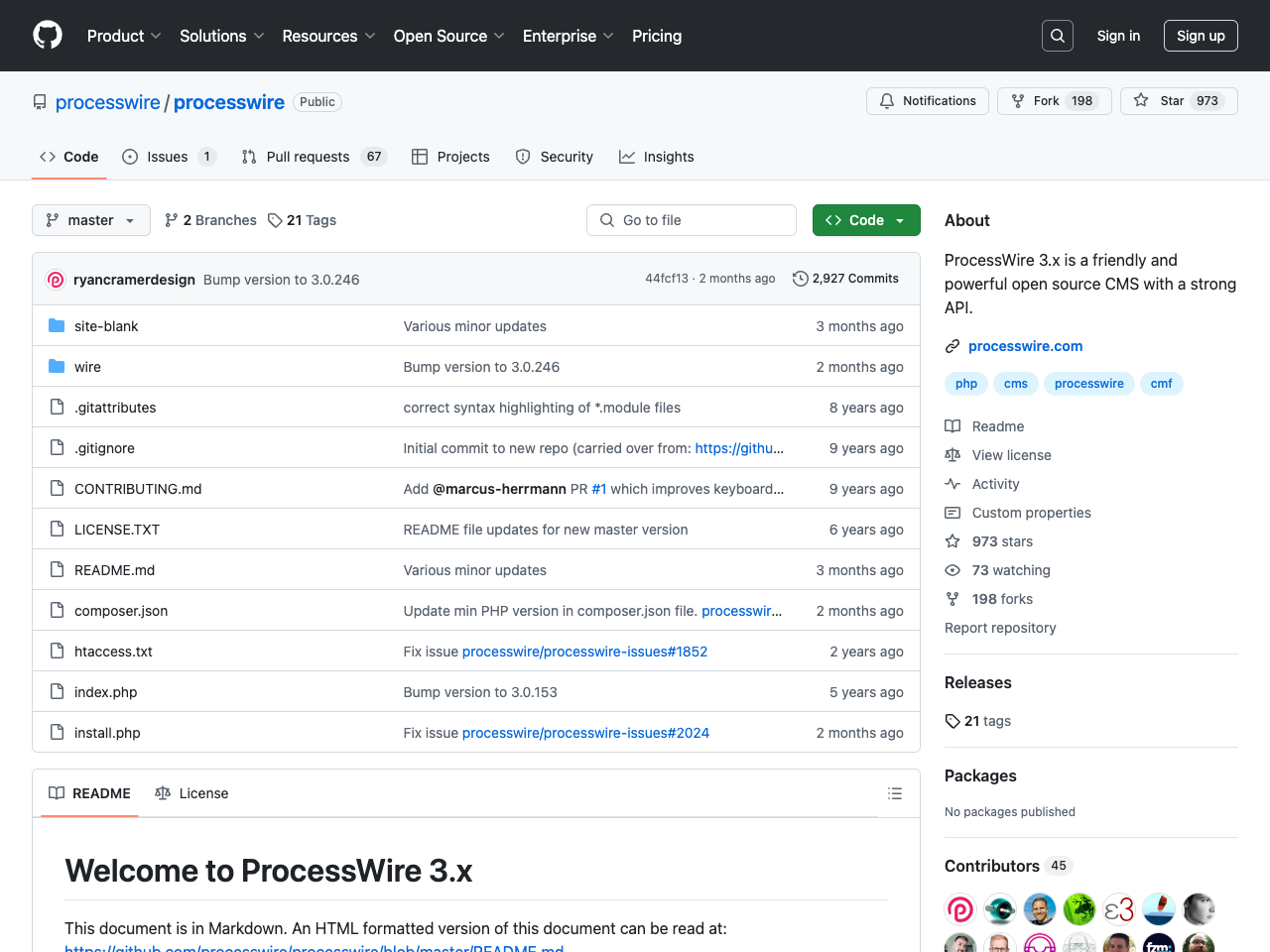The width and height of the screenshot is (1270, 952).
Task: Switch to the Pull requests tab
Action: click(314, 157)
